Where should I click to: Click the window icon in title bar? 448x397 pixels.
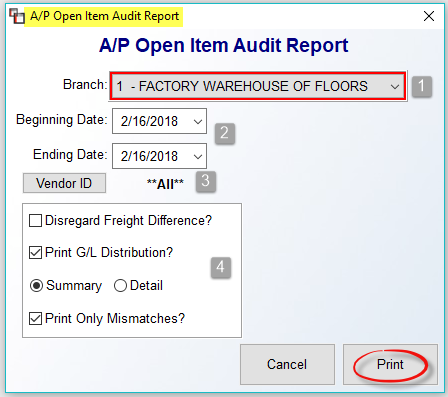pos(17,16)
